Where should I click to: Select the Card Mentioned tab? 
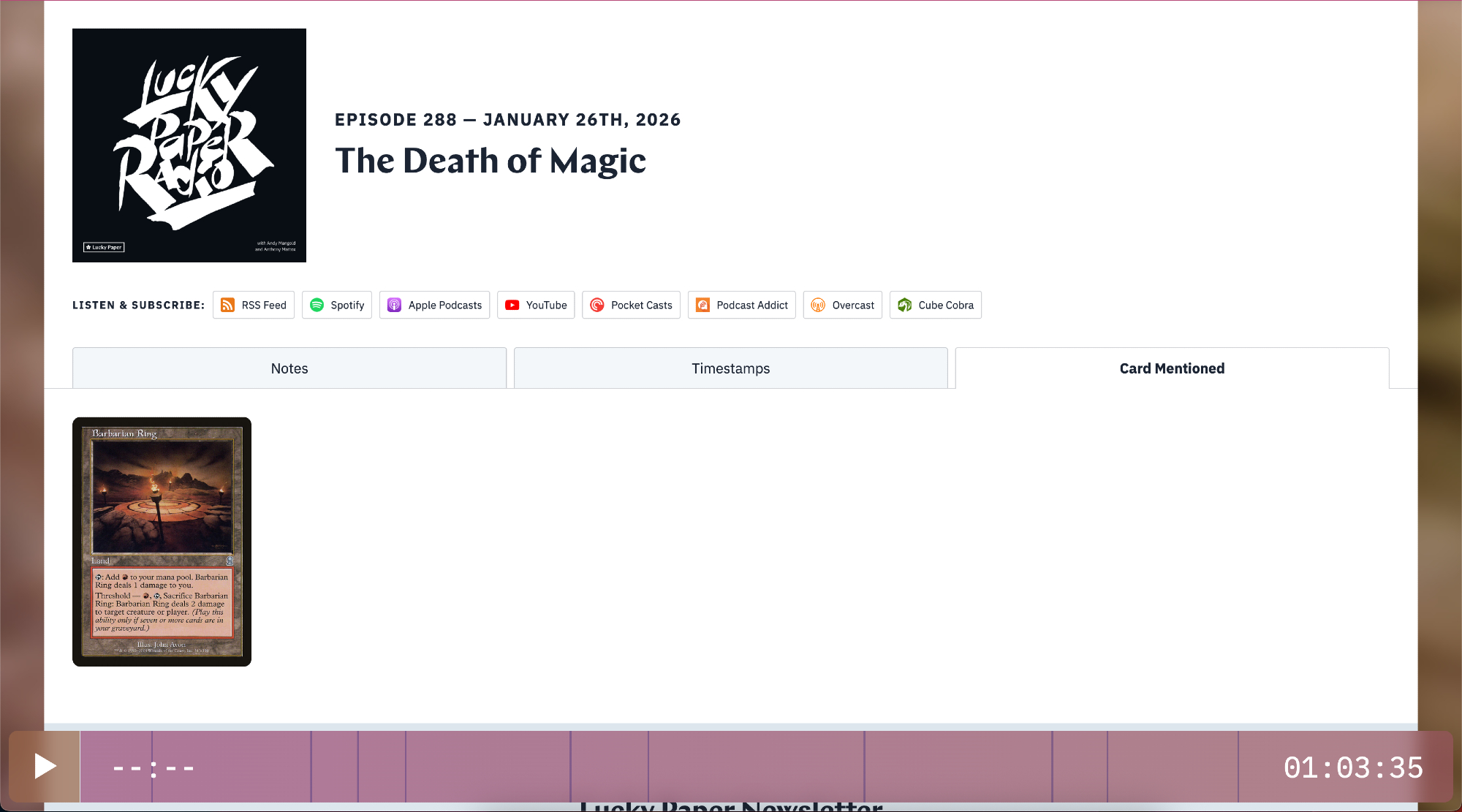point(1172,368)
